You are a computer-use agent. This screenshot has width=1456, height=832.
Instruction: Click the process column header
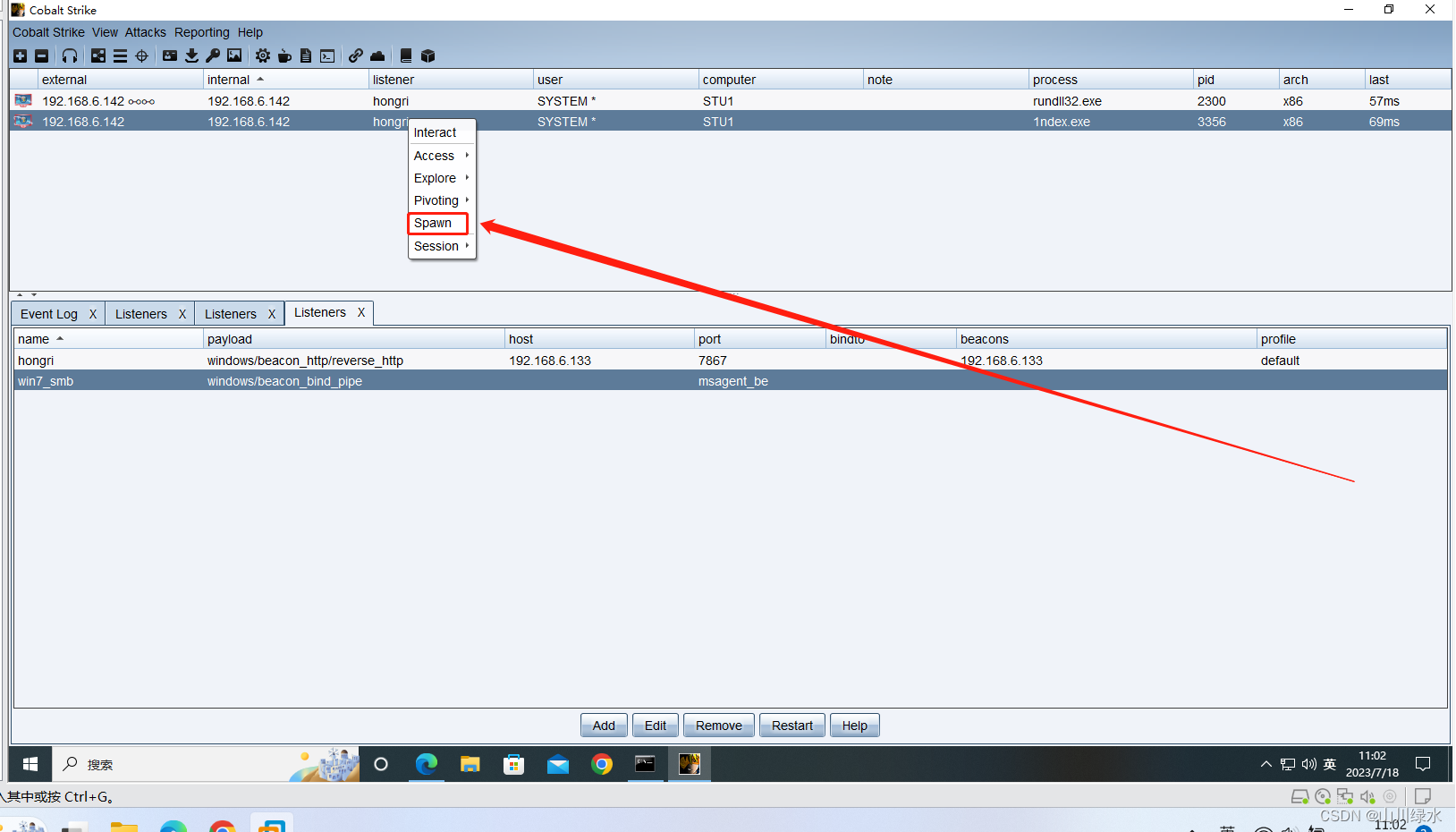[x=1111, y=80]
